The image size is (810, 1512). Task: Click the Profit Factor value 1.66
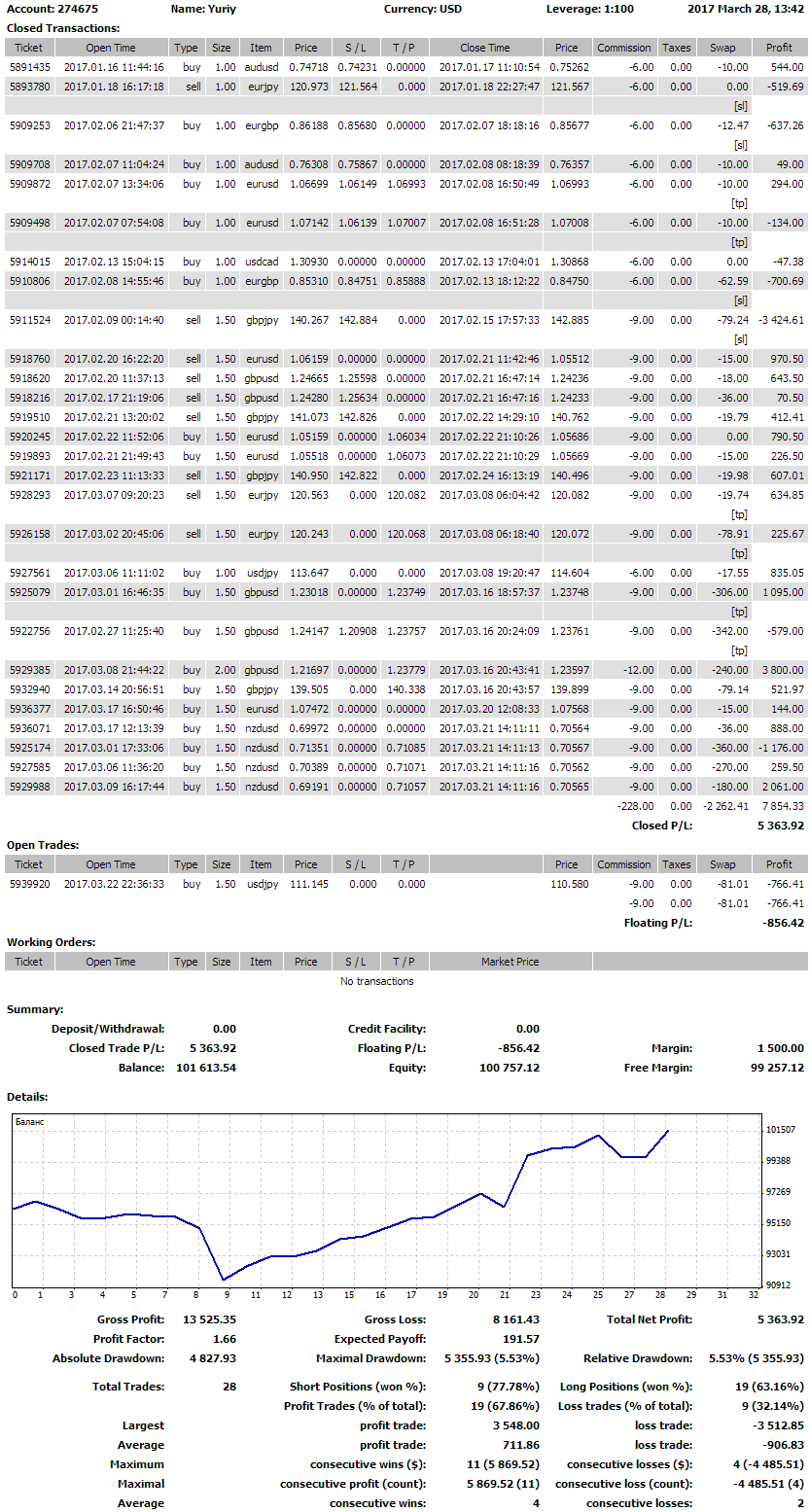tap(223, 1340)
